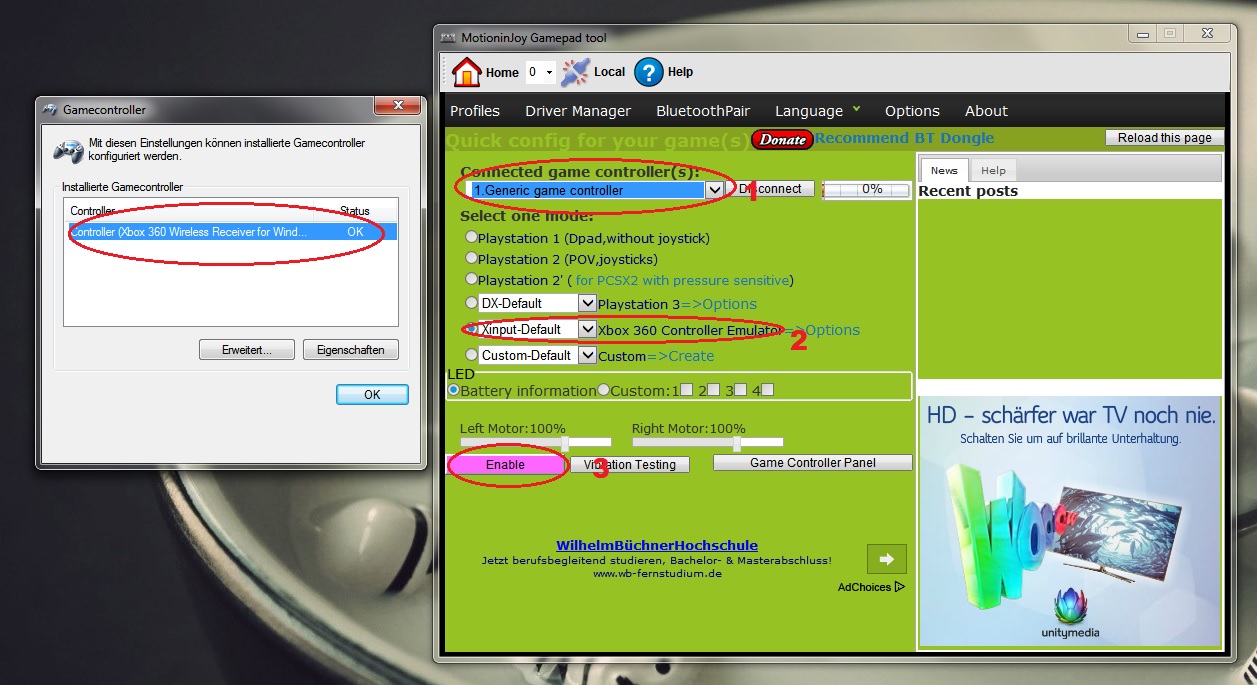Select Playstation 2' PCSX2 pressure sensitive mode
The height and width of the screenshot is (685, 1257).
pyautogui.click(x=471, y=280)
